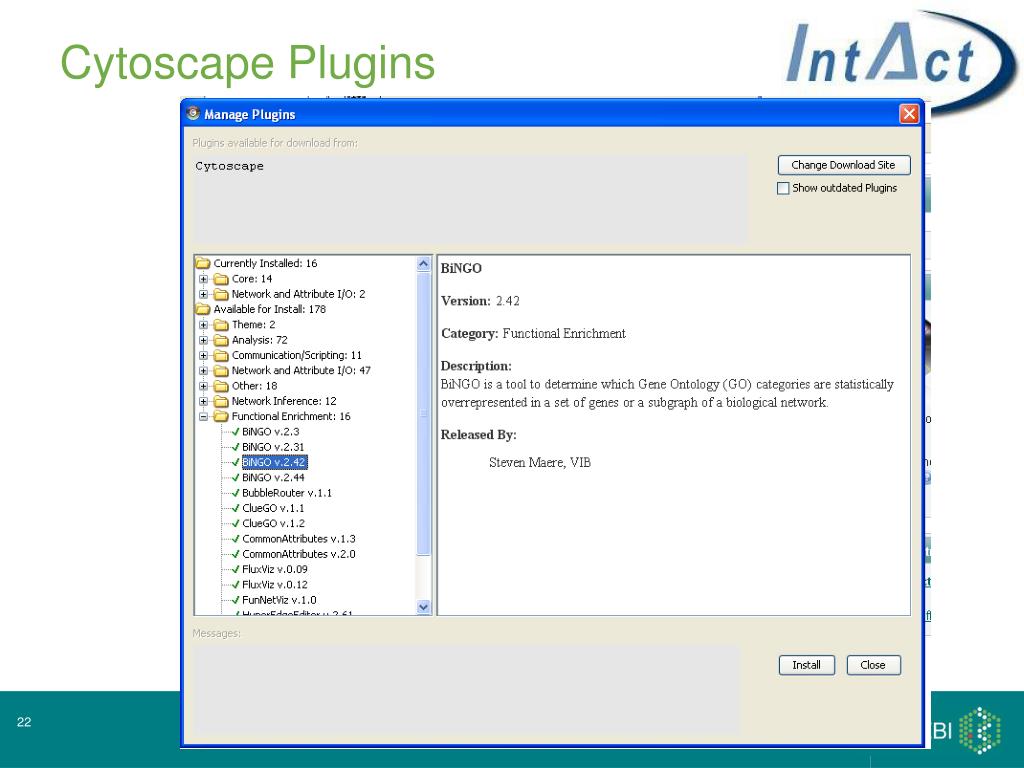The image size is (1024, 768).
Task: Click the Available for Install: 178 label
Action: point(270,309)
